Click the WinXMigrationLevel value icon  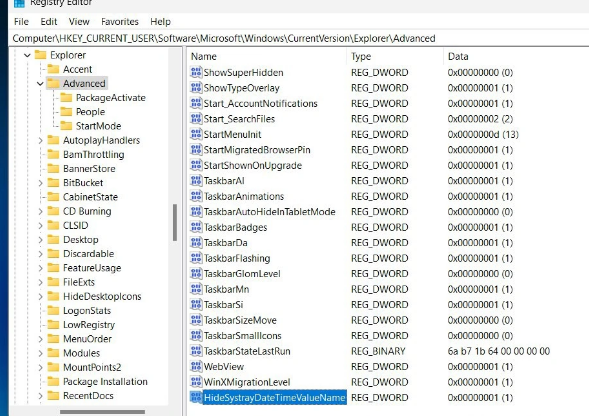[x=196, y=382]
